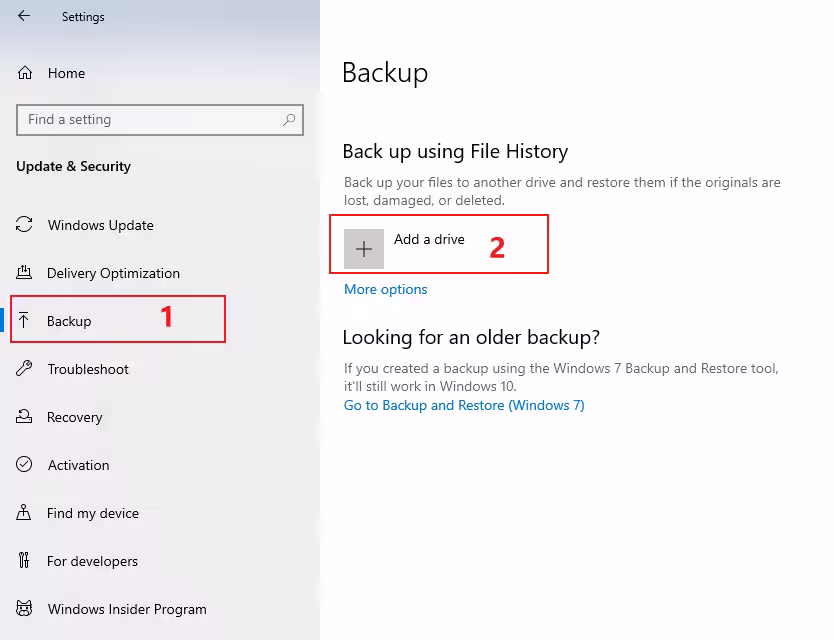Click the Find my device icon
The height and width of the screenshot is (640, 834).
[25, 513]
